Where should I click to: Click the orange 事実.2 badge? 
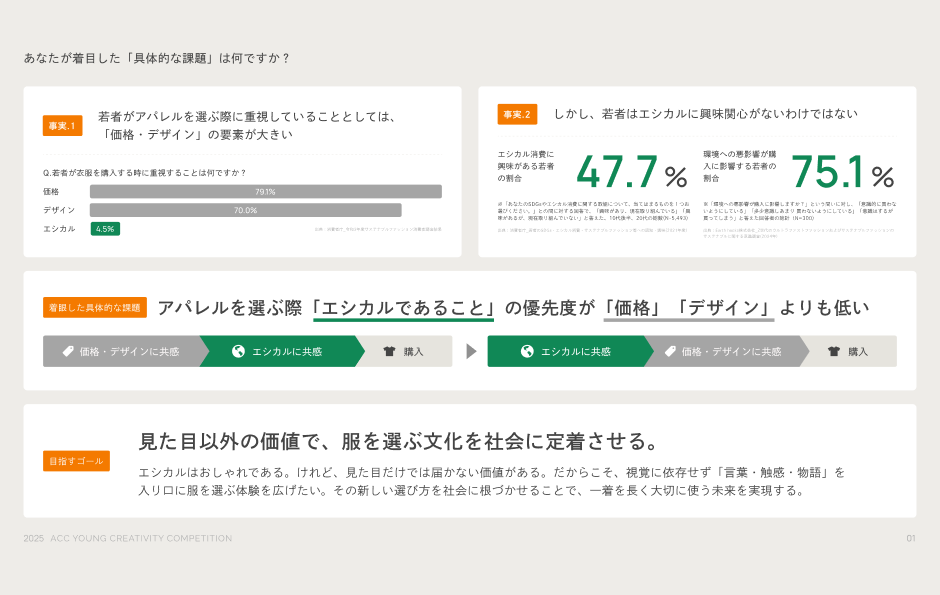[517, 114]
